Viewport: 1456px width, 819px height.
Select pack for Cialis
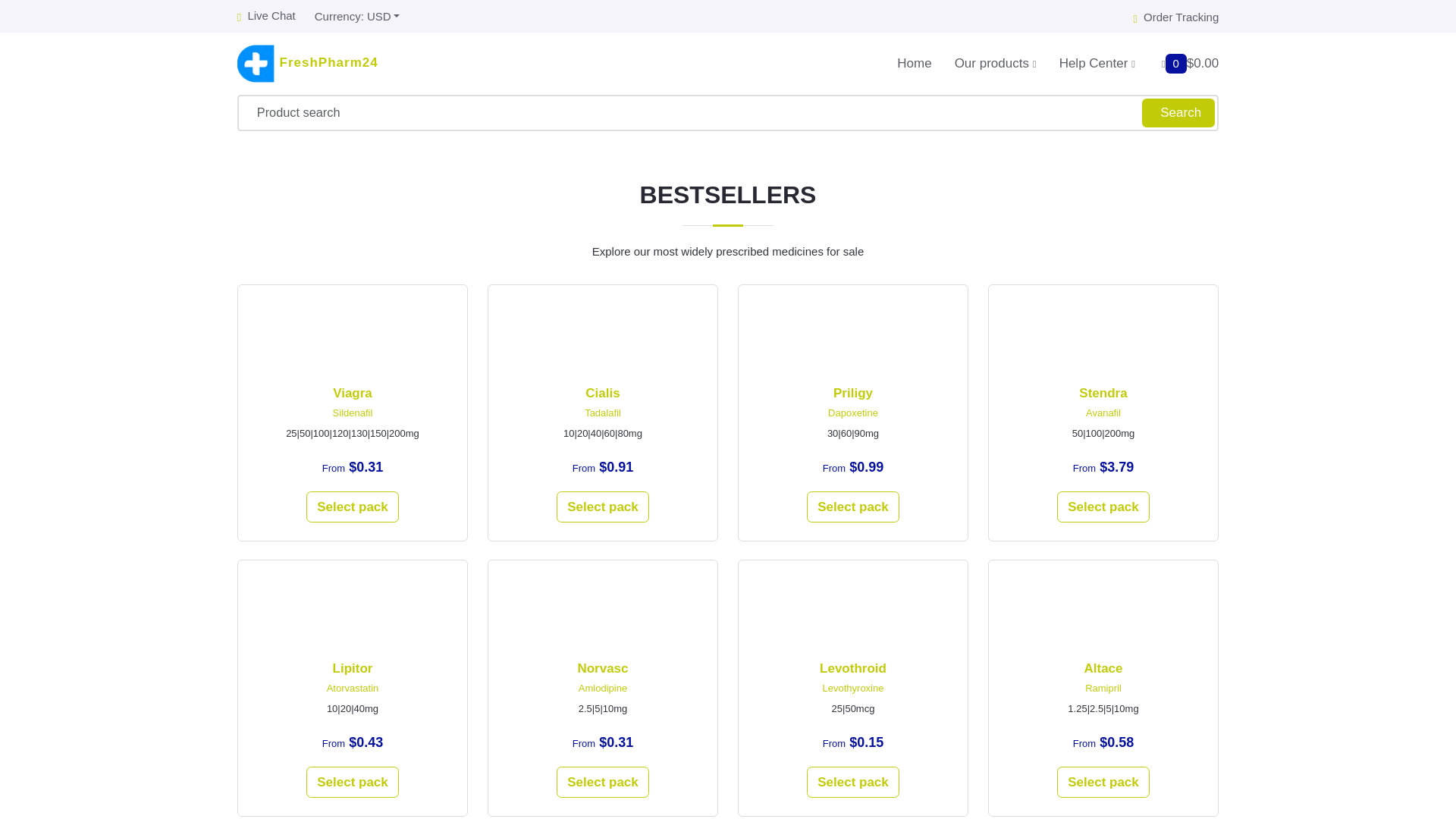click(603, 507)
